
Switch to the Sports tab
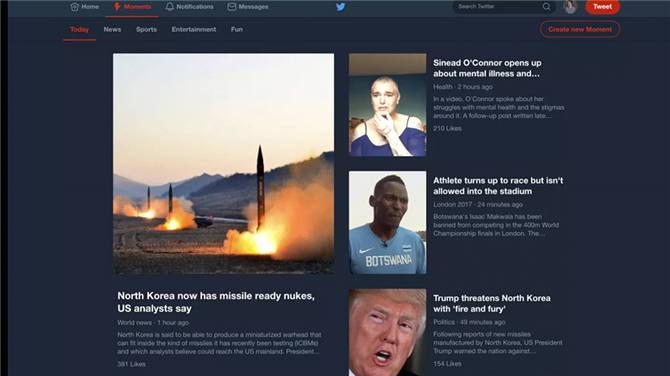(146, 29)
